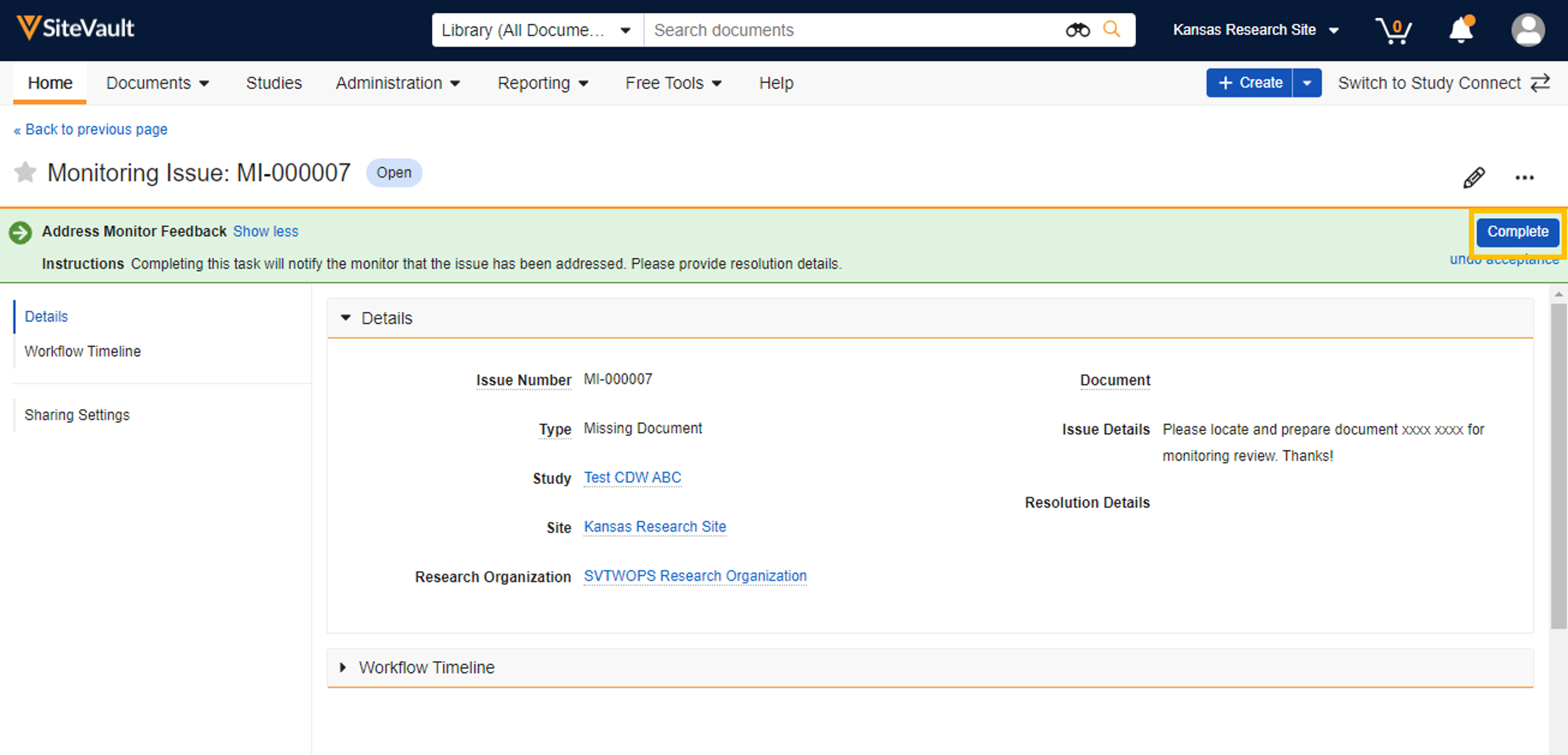Collapse the Details section
Screen dimensions: 1568x755
click(346, 318)
